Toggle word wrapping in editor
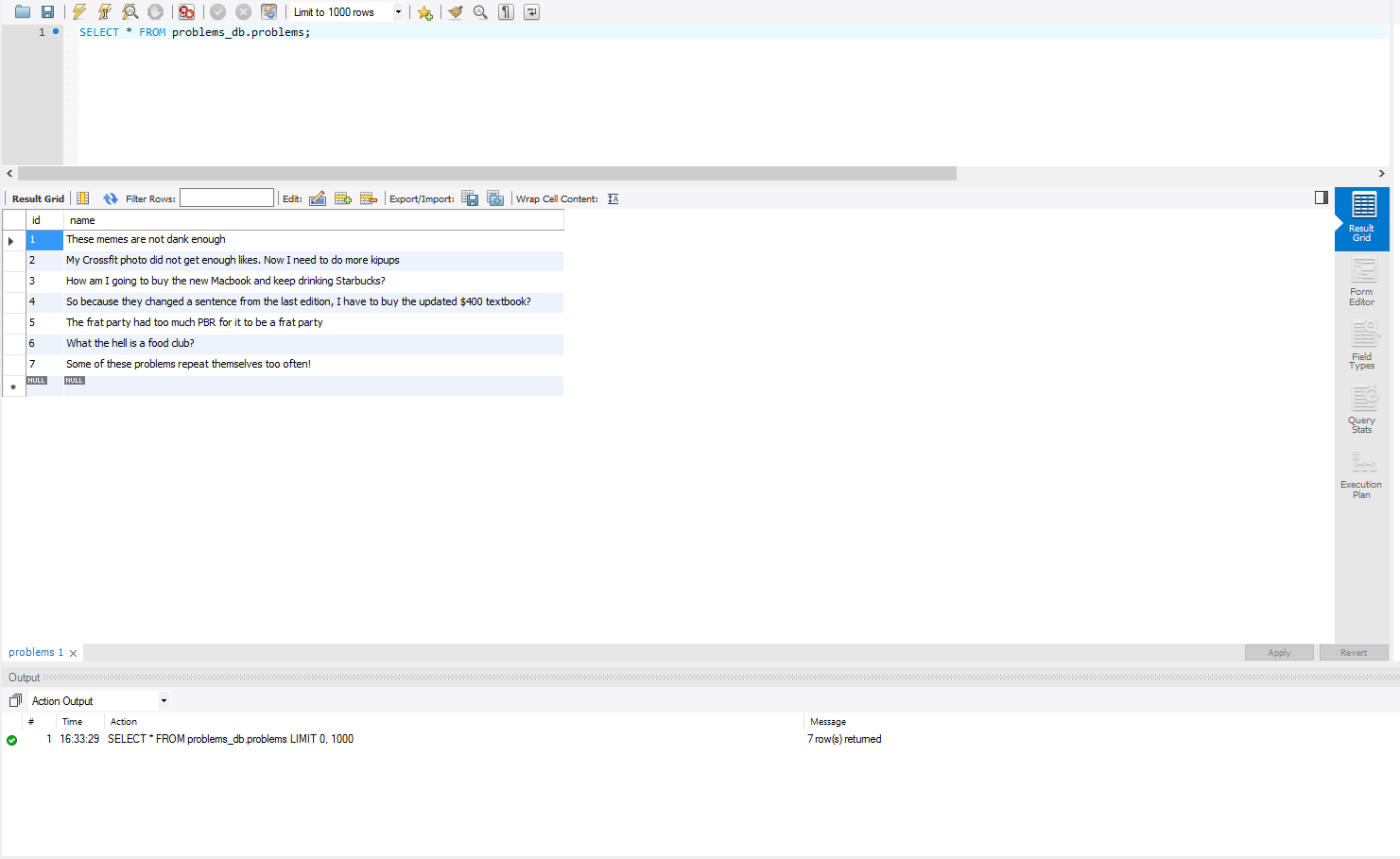The image size is (1400, 859). (532, 12)
